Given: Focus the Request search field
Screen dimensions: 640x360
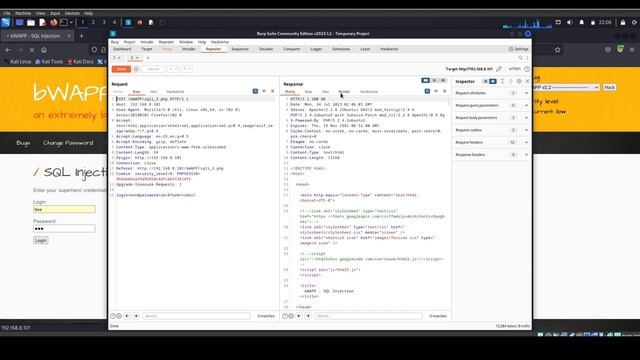Looking at the screenshot, I should point(196,316).
